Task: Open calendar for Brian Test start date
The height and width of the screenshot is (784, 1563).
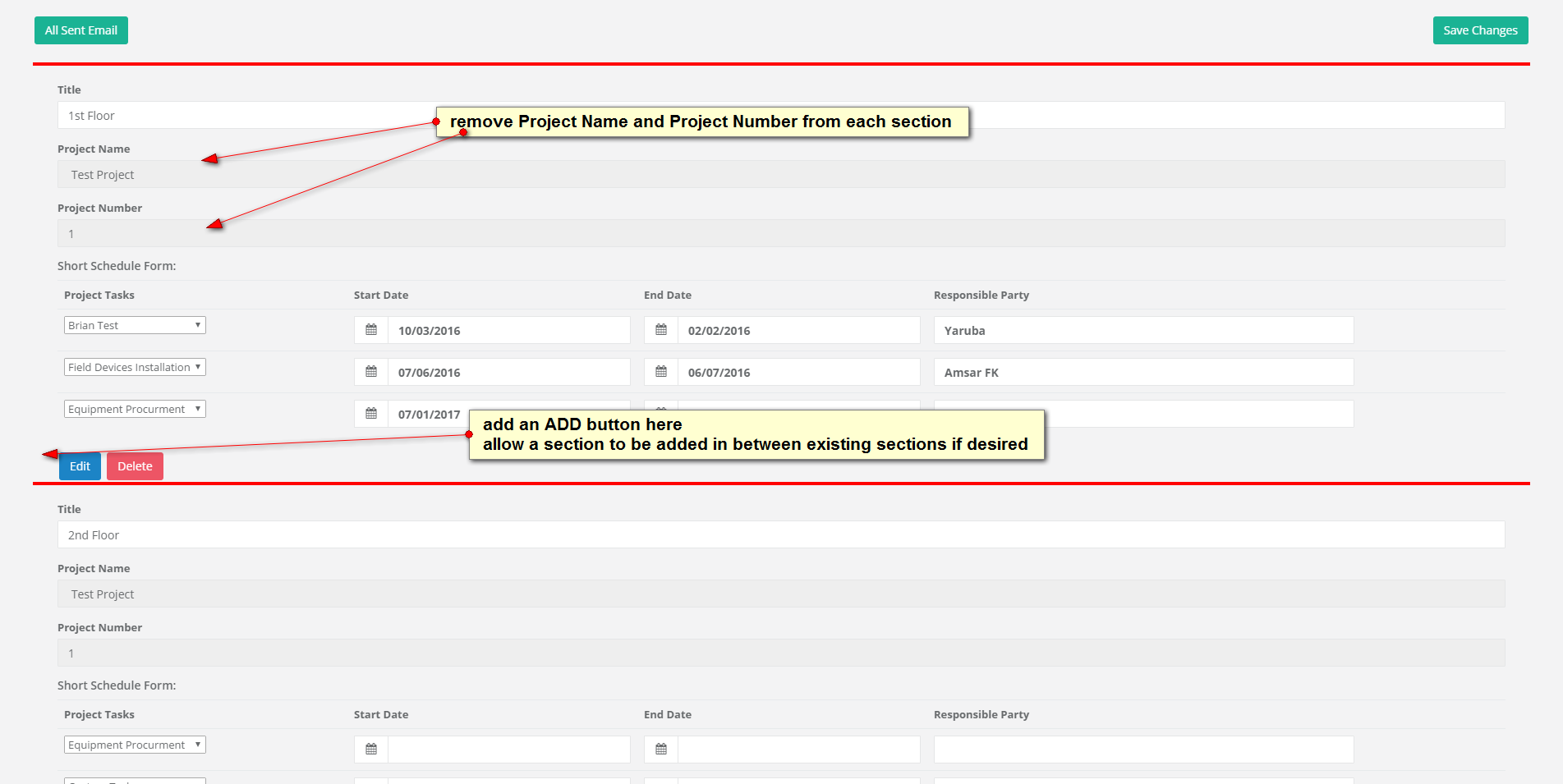Action: point(371,330)
